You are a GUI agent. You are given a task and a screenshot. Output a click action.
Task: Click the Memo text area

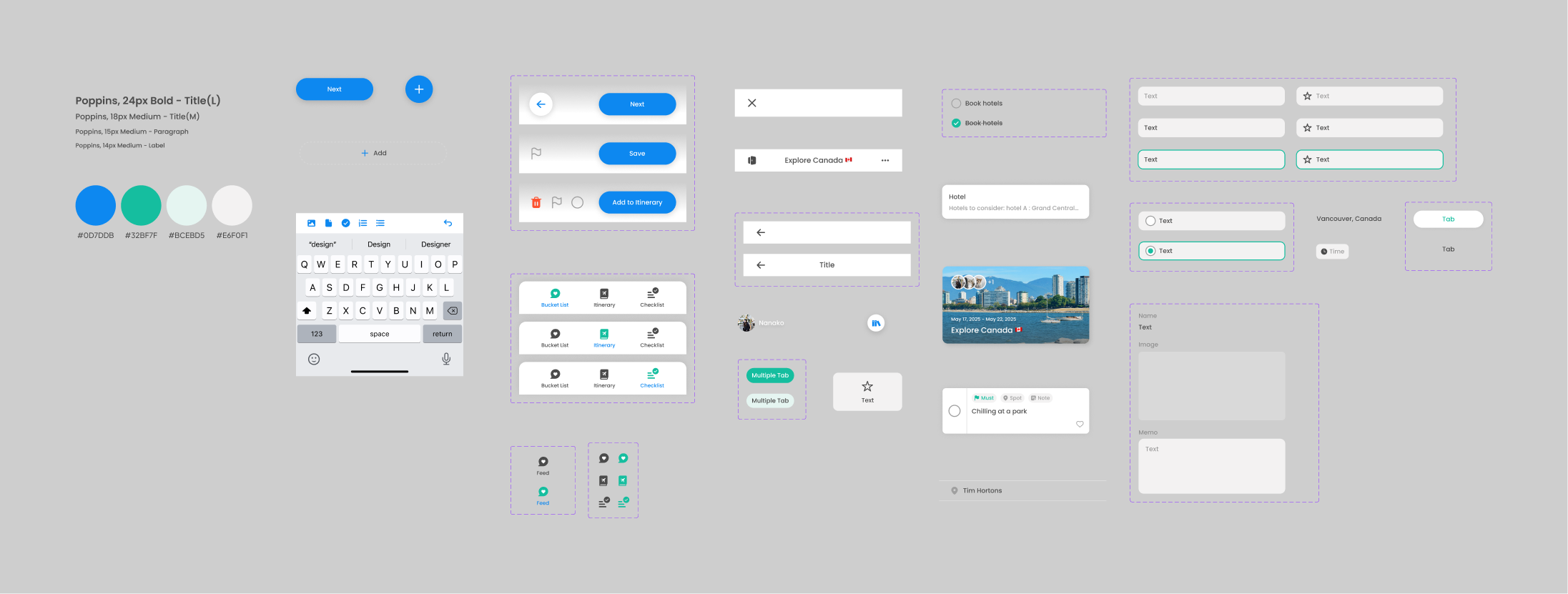point(1211,466)
